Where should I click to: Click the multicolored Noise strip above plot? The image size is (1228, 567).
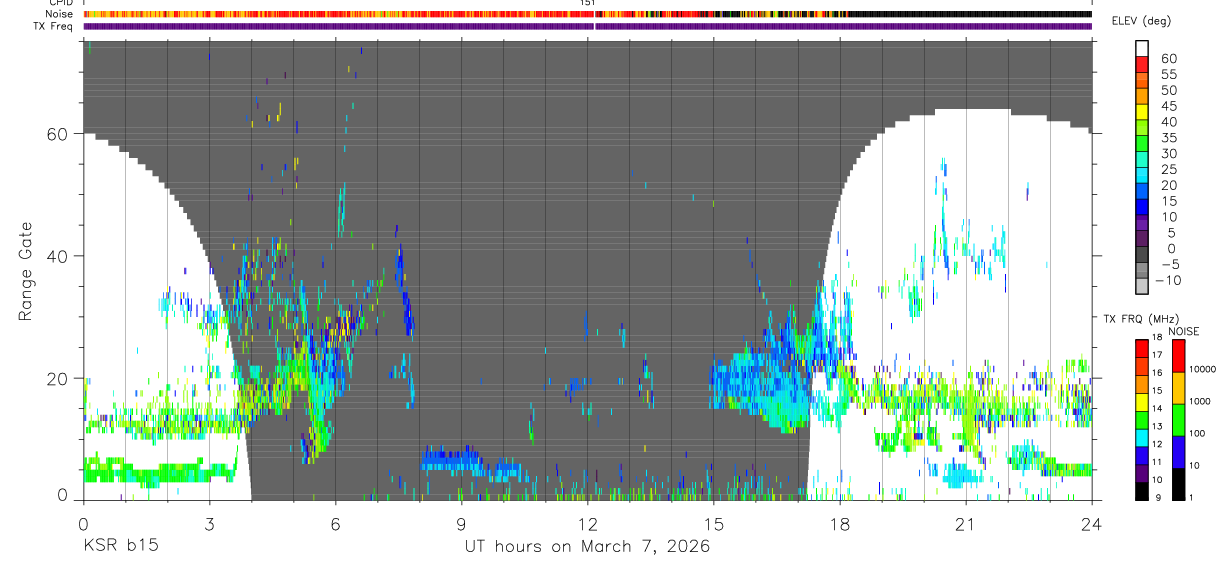click(587, 14)
